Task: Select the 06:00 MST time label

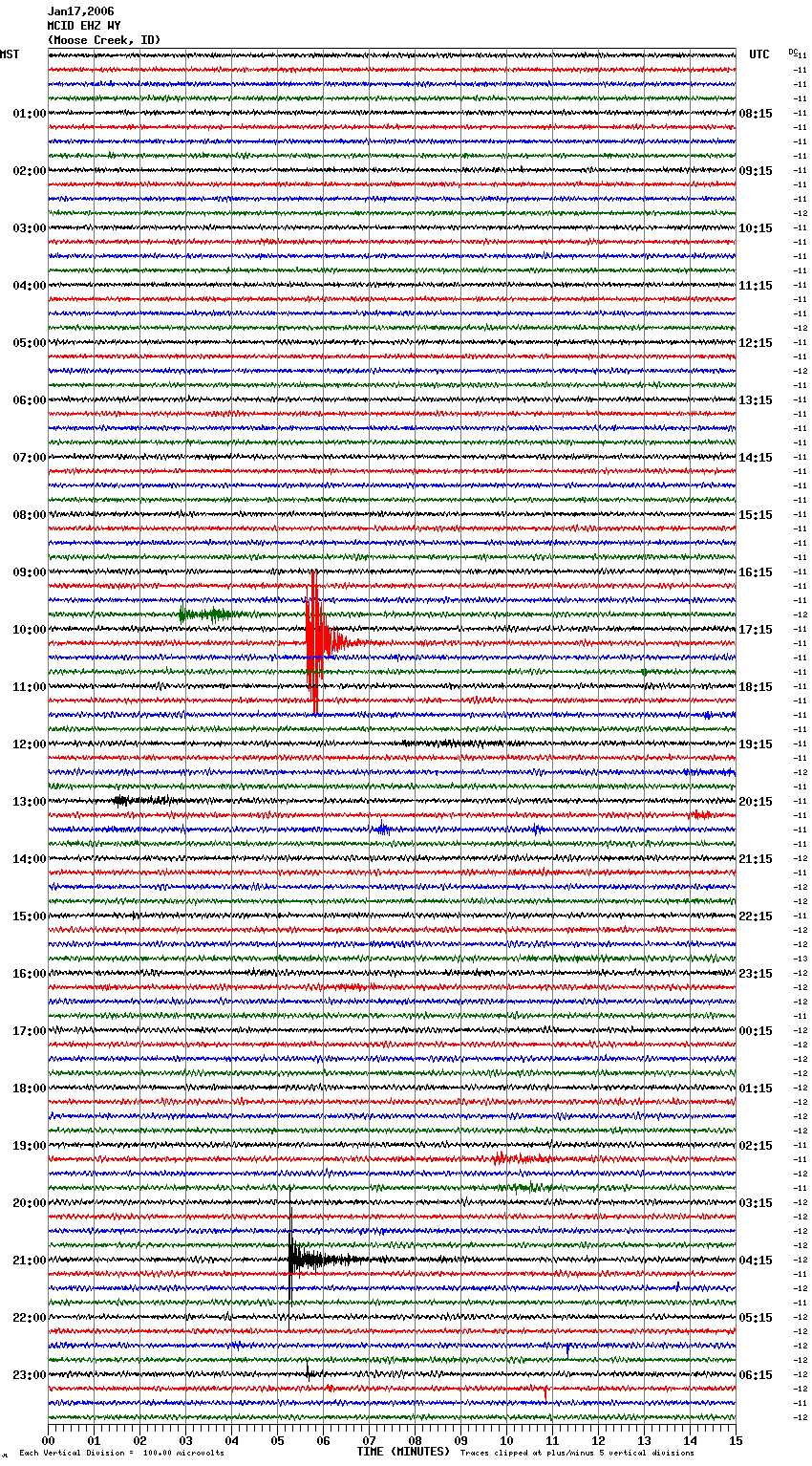Action: pyautogui.click(x=29, y=400)
